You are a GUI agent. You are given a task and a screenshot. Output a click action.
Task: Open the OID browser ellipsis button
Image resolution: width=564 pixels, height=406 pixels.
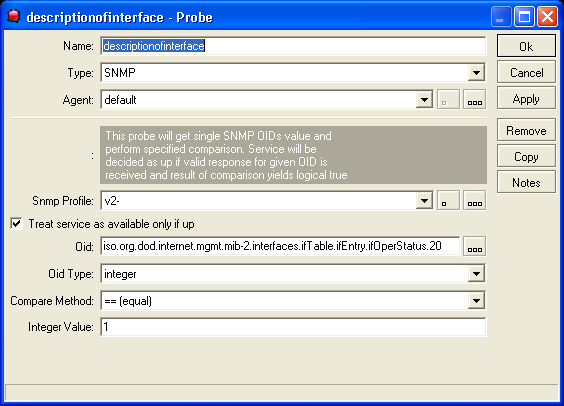[474, 247]
